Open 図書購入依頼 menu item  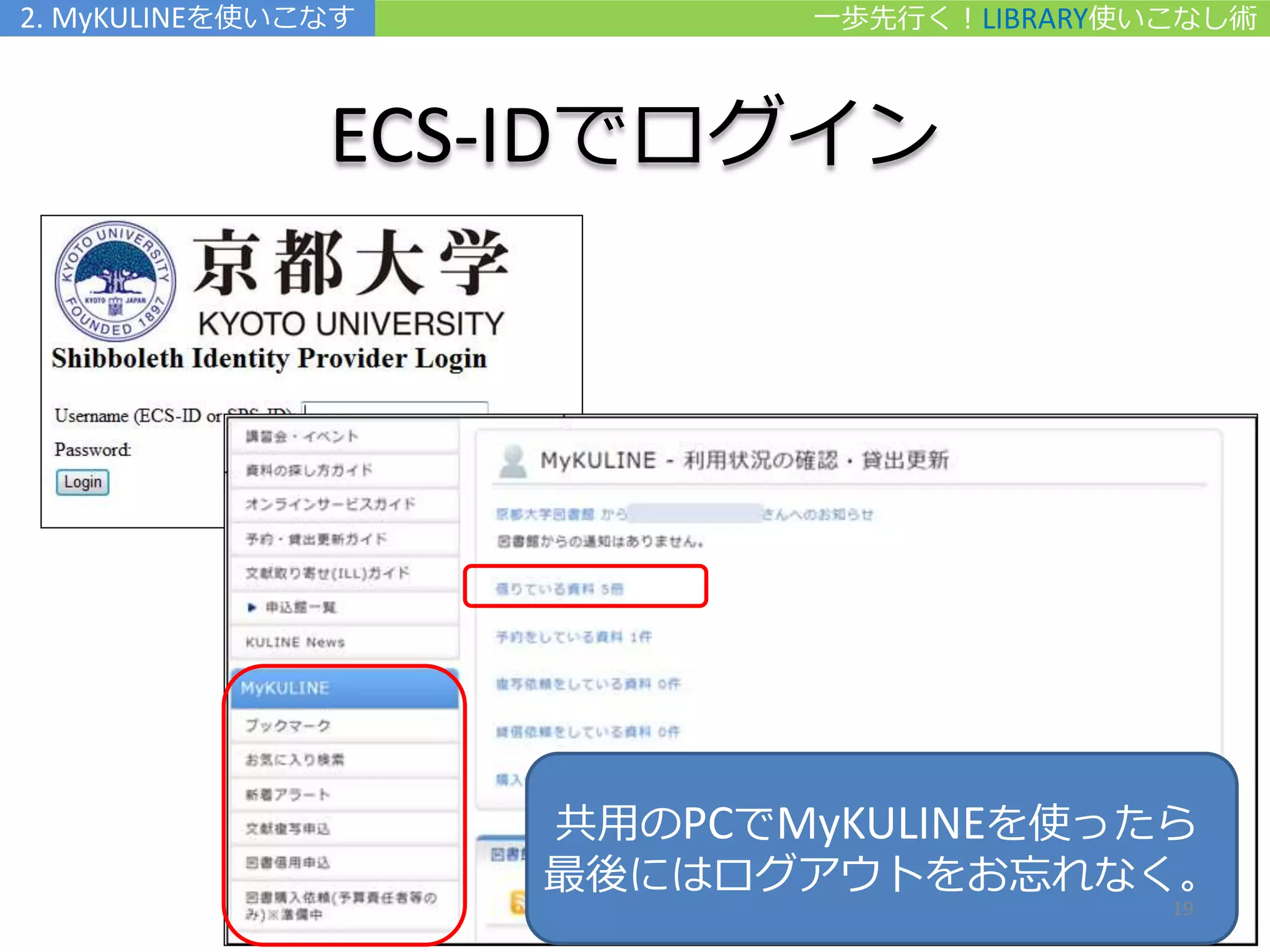tap(345, 906)
